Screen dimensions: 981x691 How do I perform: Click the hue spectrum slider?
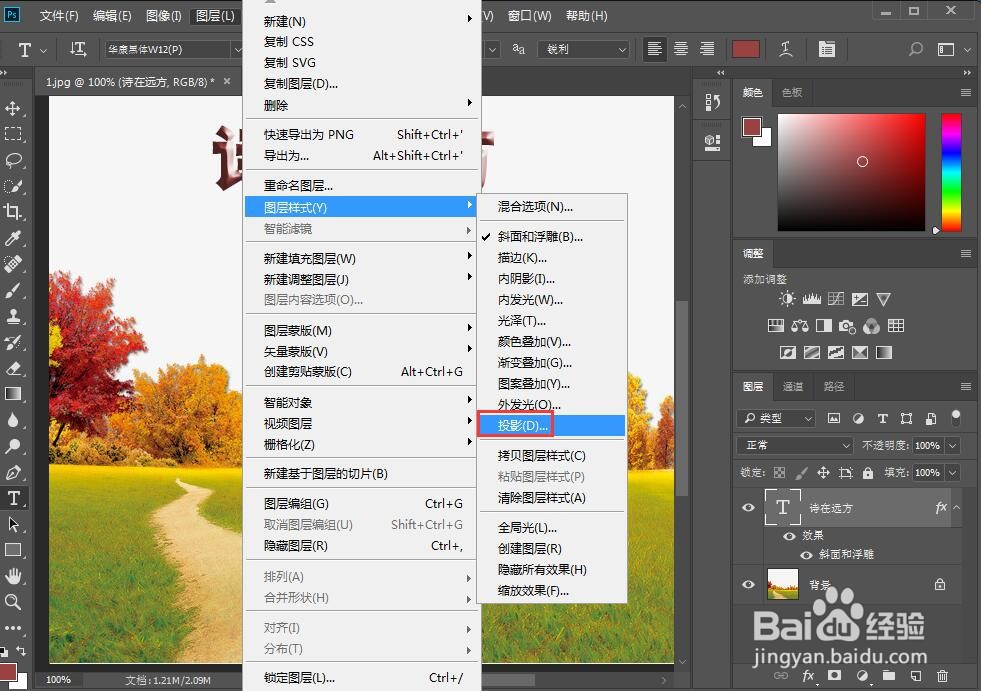[x=952, y=172]
